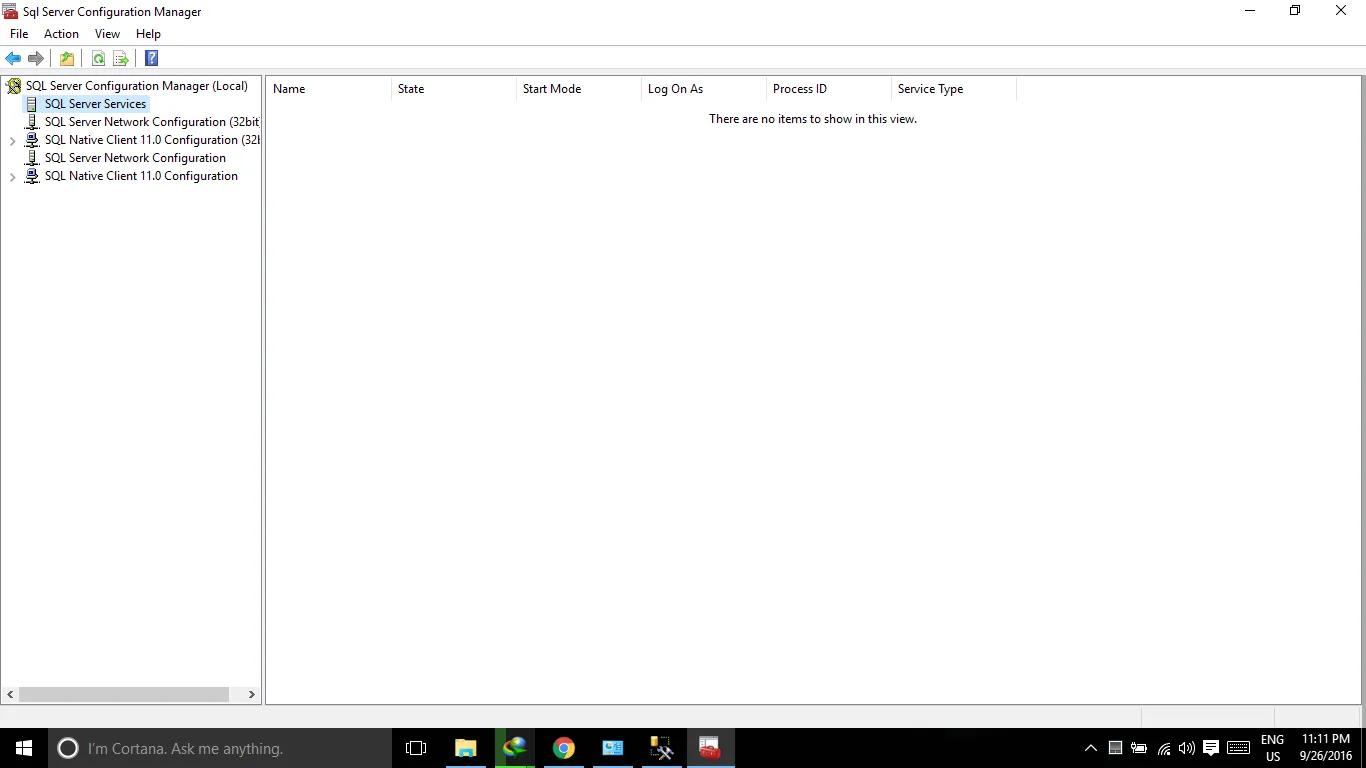1366x768 pixels.
Task: Sort by the Process ID column header
Action: [x=829, y=89]
